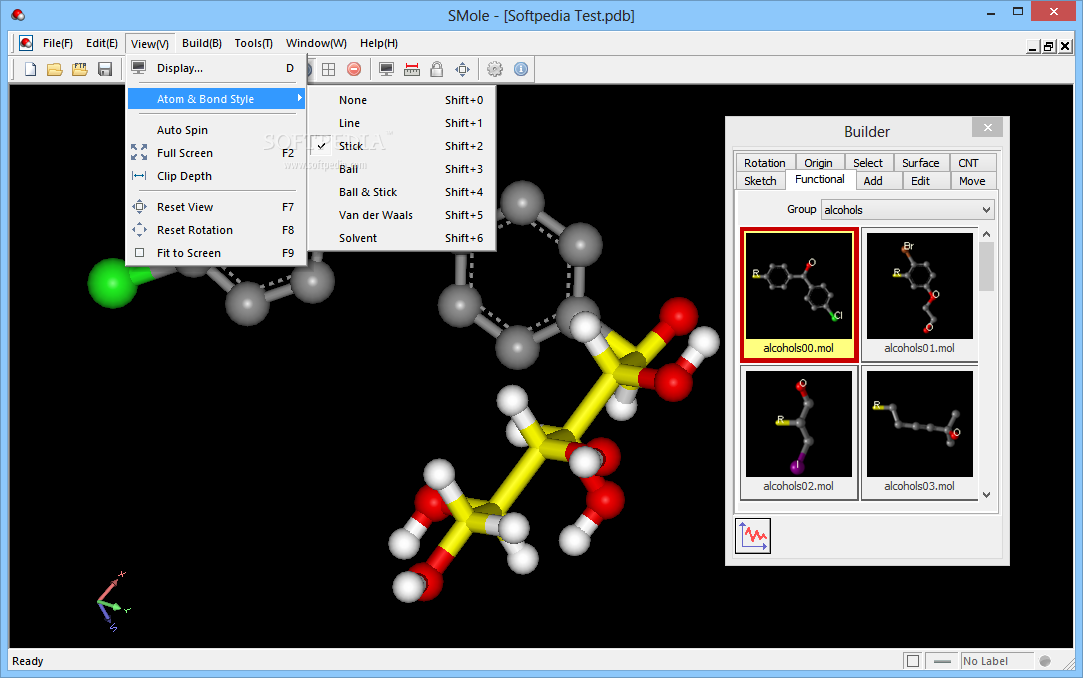Click the gray sphere icon in status bar

[x=1045, y=661]
